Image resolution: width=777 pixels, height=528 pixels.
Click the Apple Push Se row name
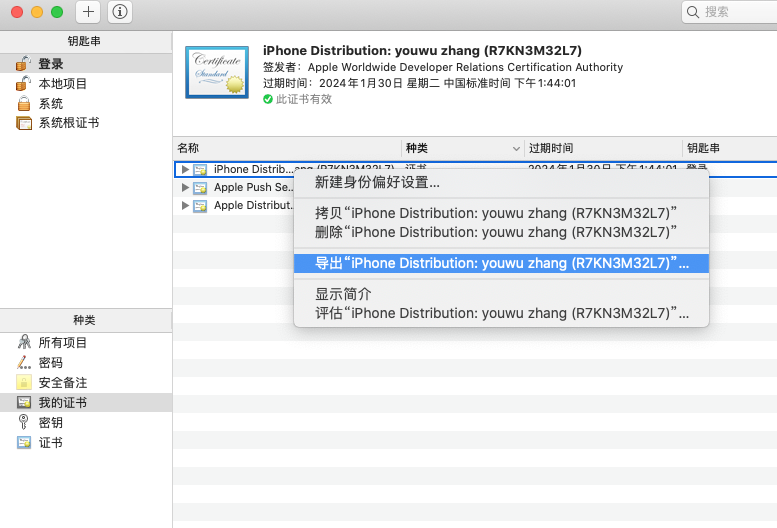point(253,187)
